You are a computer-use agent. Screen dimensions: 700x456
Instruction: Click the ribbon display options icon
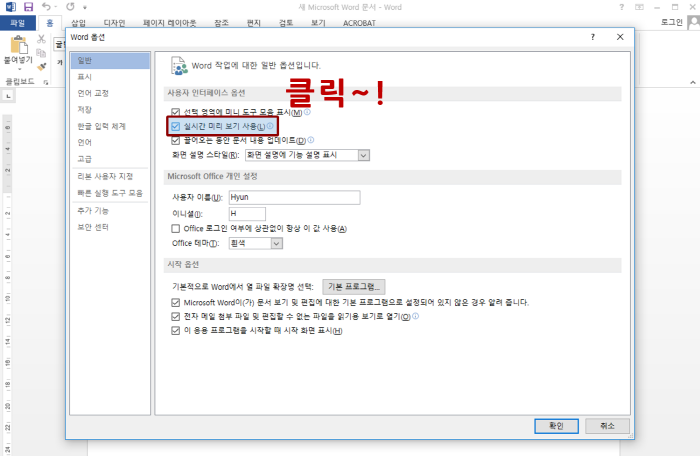point(639,7)
